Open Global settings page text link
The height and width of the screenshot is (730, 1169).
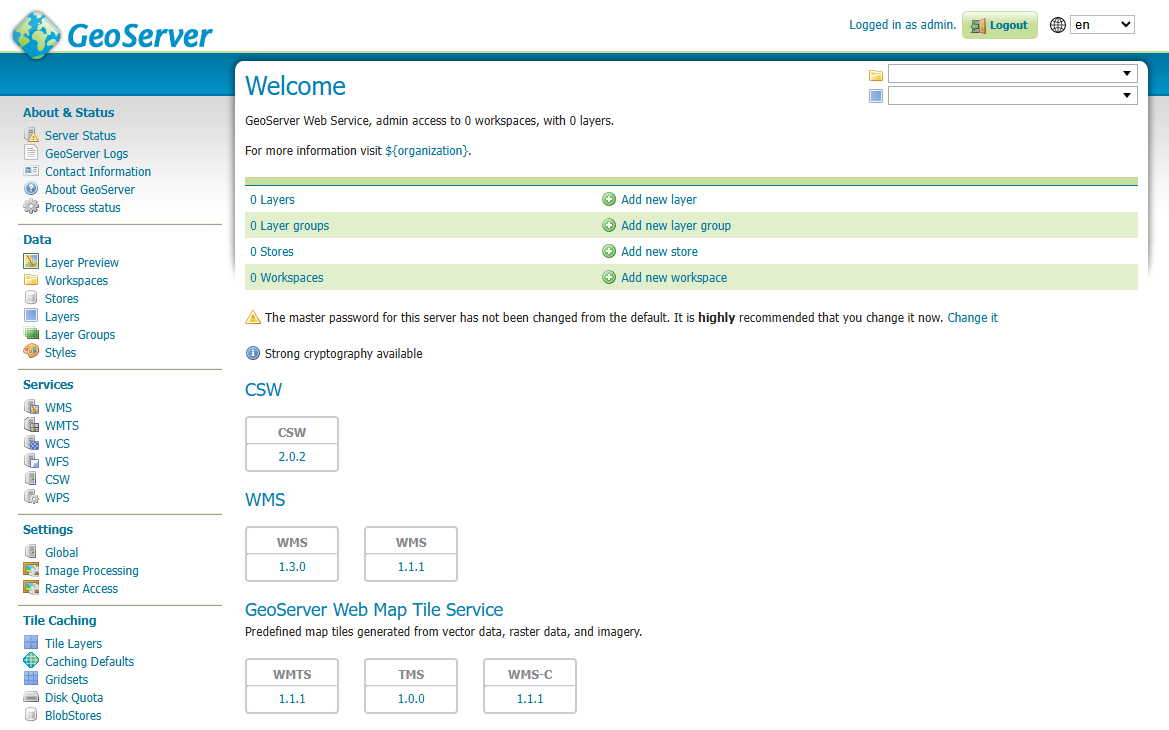61,553
